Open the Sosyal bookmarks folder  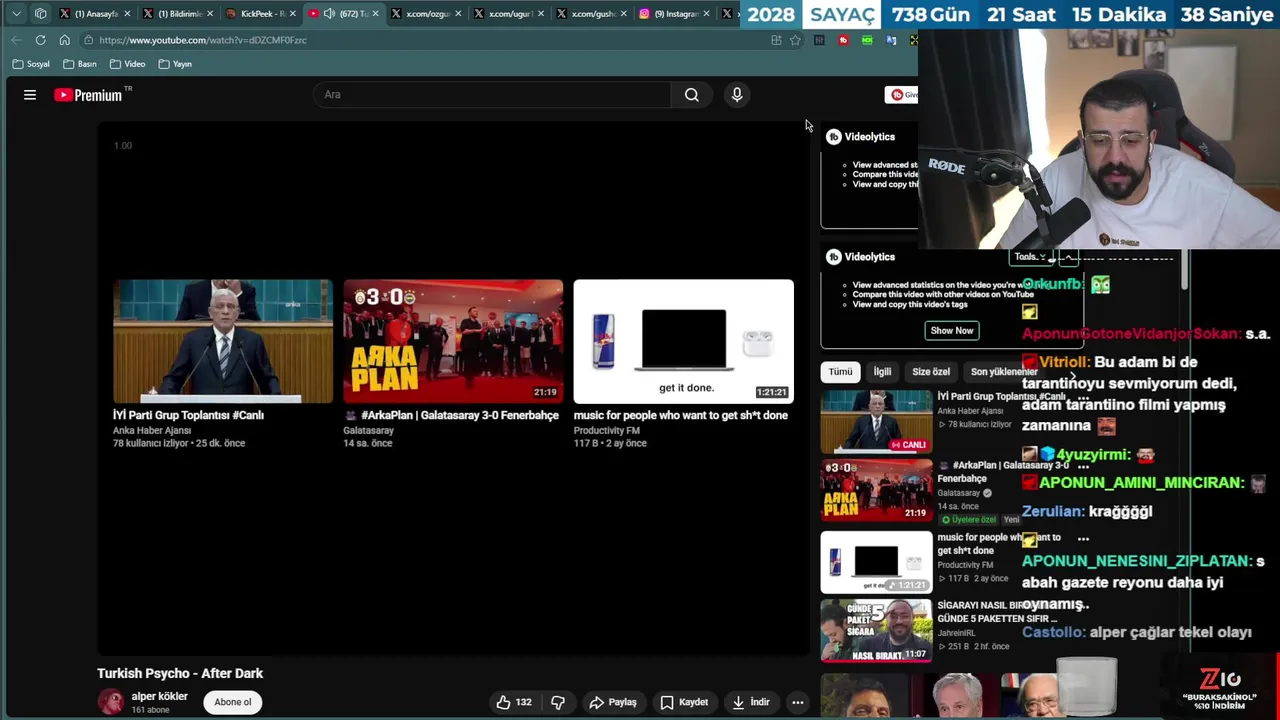(31, 64)
